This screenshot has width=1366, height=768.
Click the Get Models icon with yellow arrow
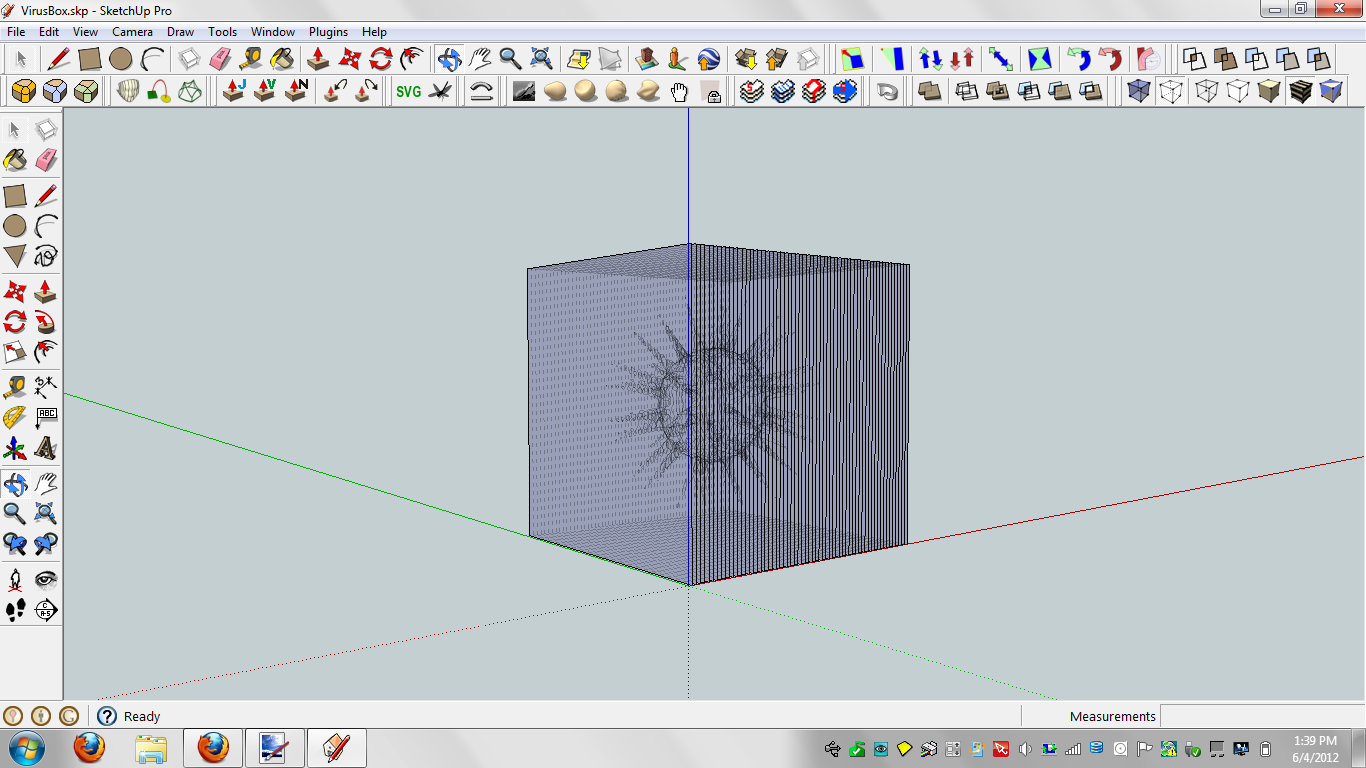pyautogui.click(x=747, y=58)
